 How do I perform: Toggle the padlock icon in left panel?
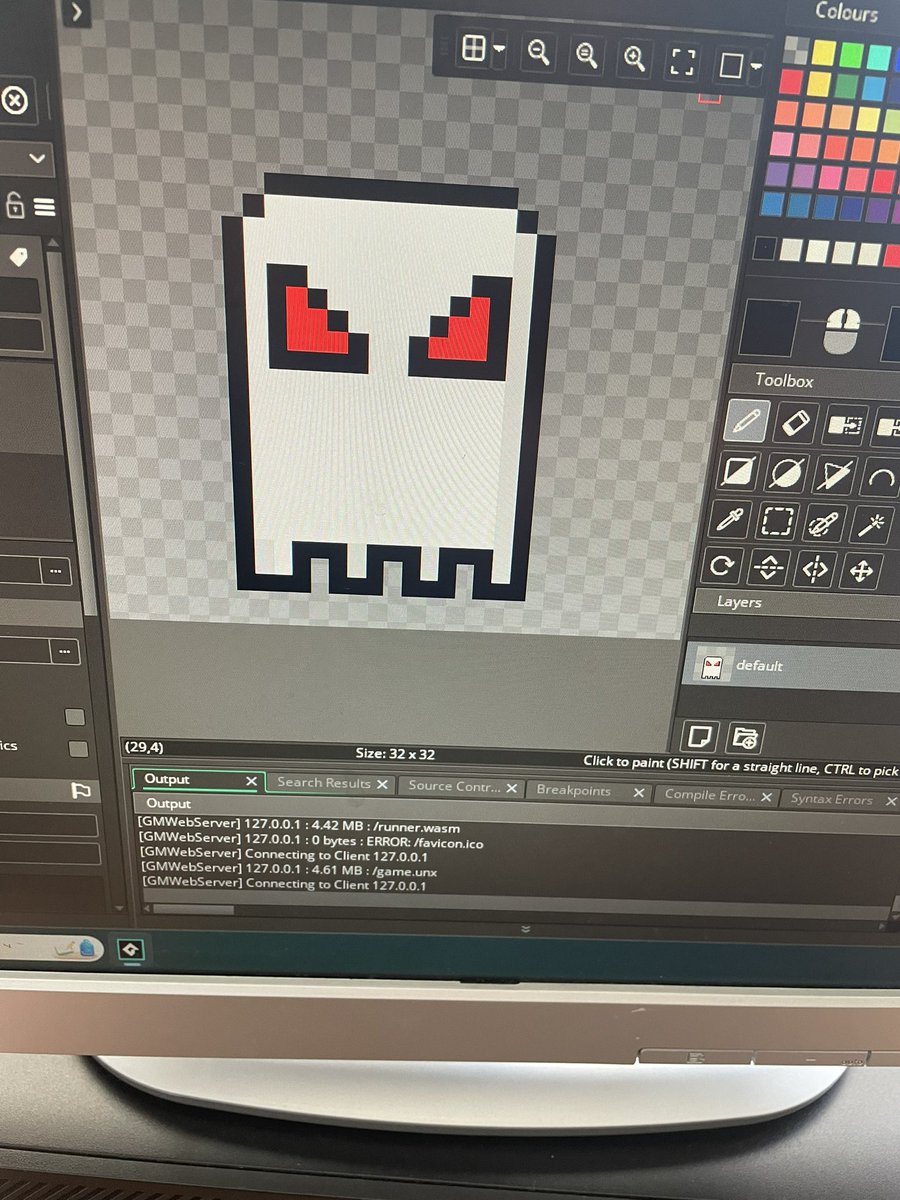(15, 205)
